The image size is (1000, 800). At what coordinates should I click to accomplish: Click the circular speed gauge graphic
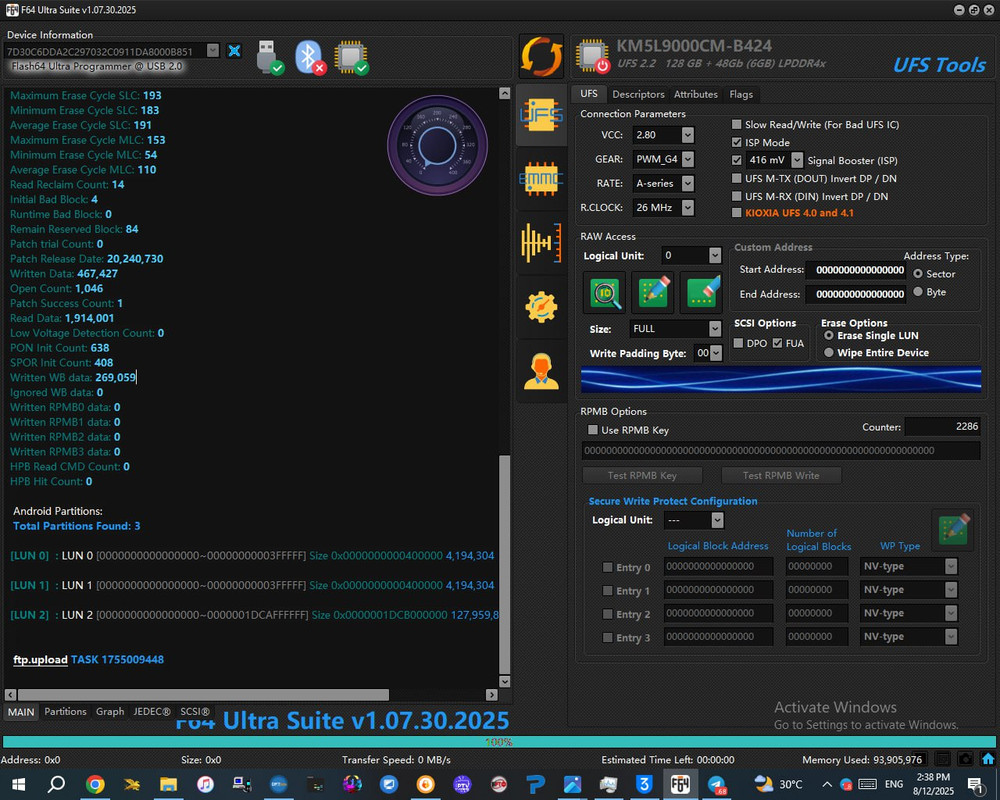pyautogui.click(x=437, y=145)
